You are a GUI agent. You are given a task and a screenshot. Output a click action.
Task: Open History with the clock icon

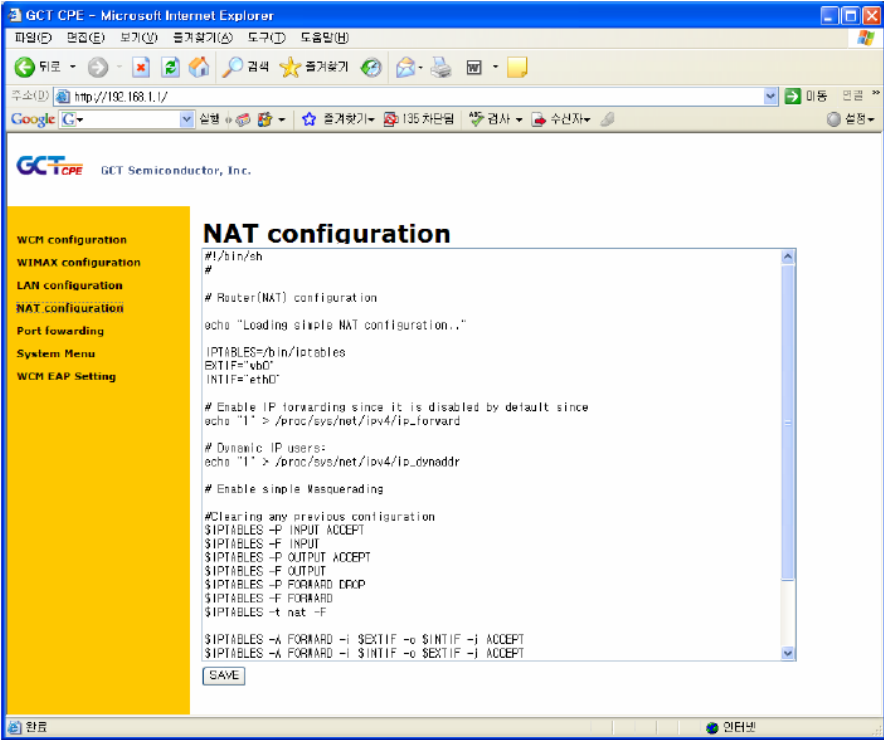tap(371, 67)
